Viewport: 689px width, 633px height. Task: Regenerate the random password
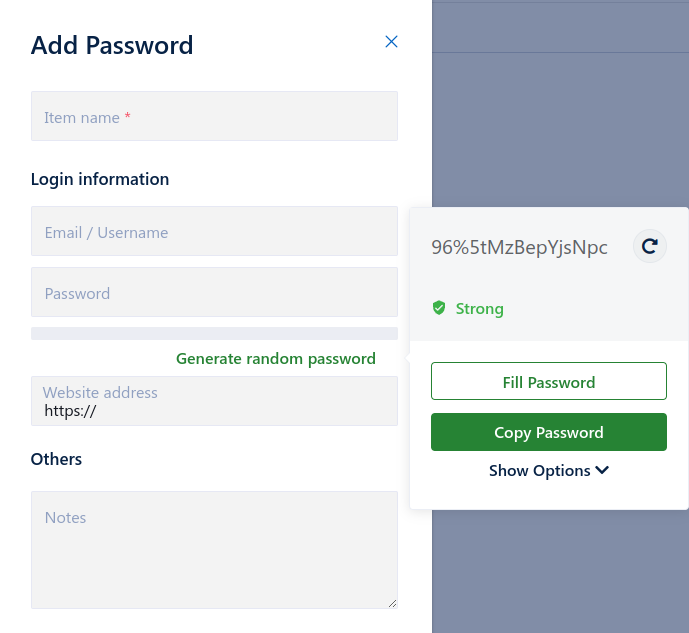650,246
